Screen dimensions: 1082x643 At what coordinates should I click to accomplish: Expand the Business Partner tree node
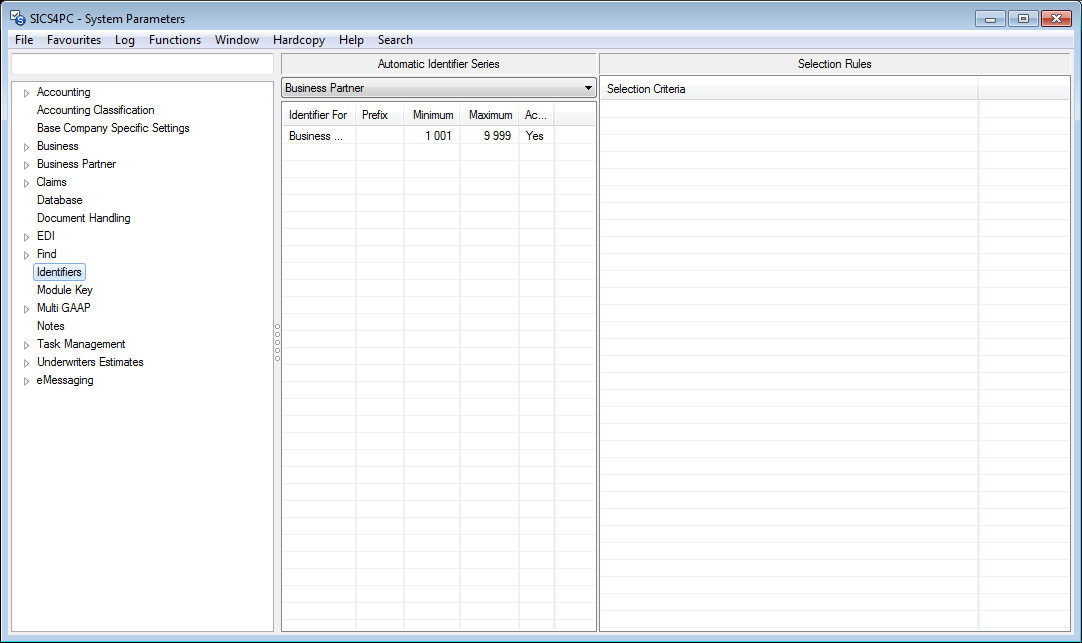click(26, 165)
